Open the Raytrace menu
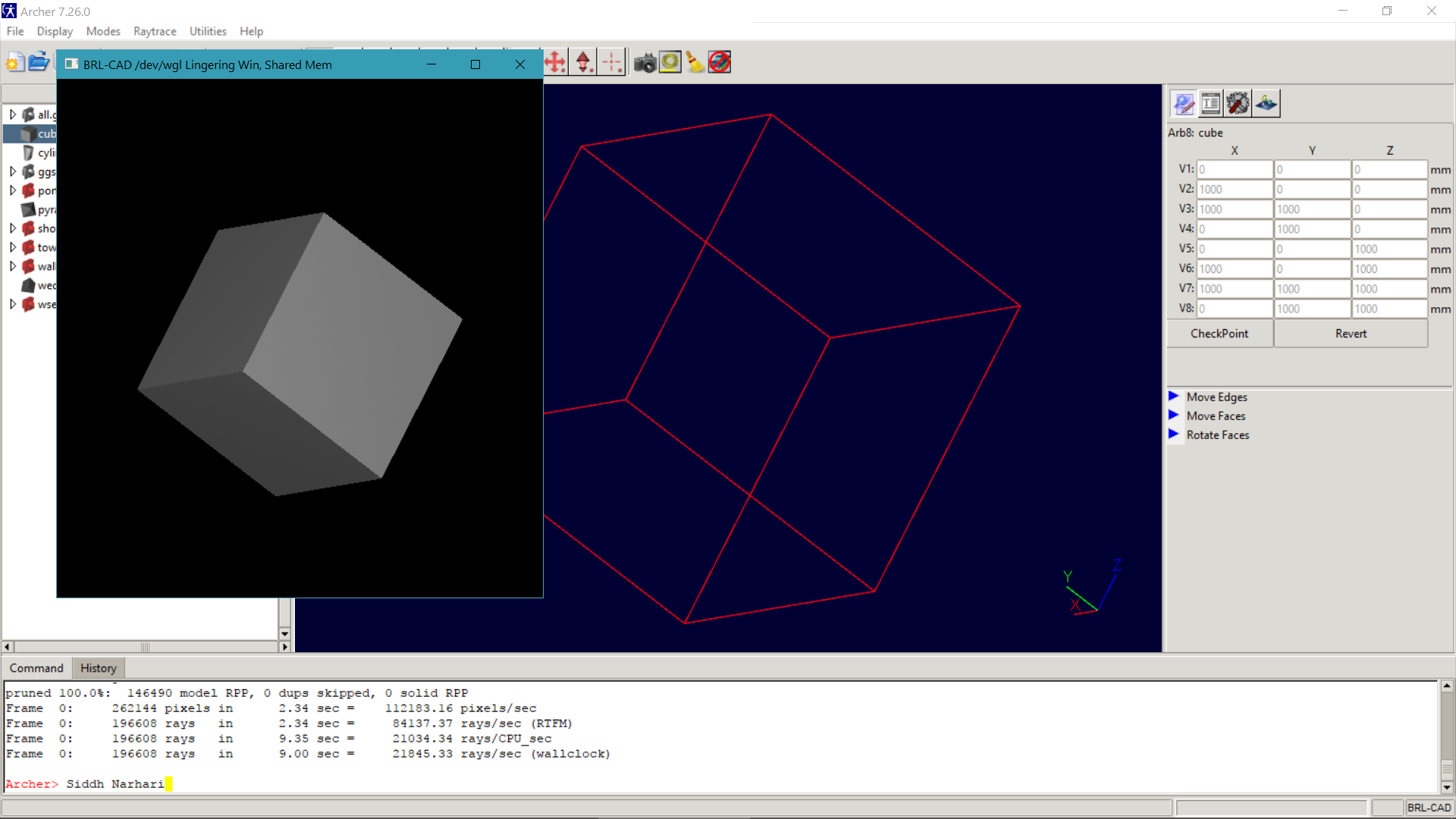Viewport: 1456px width, 819px height. [x=155, y=31]
